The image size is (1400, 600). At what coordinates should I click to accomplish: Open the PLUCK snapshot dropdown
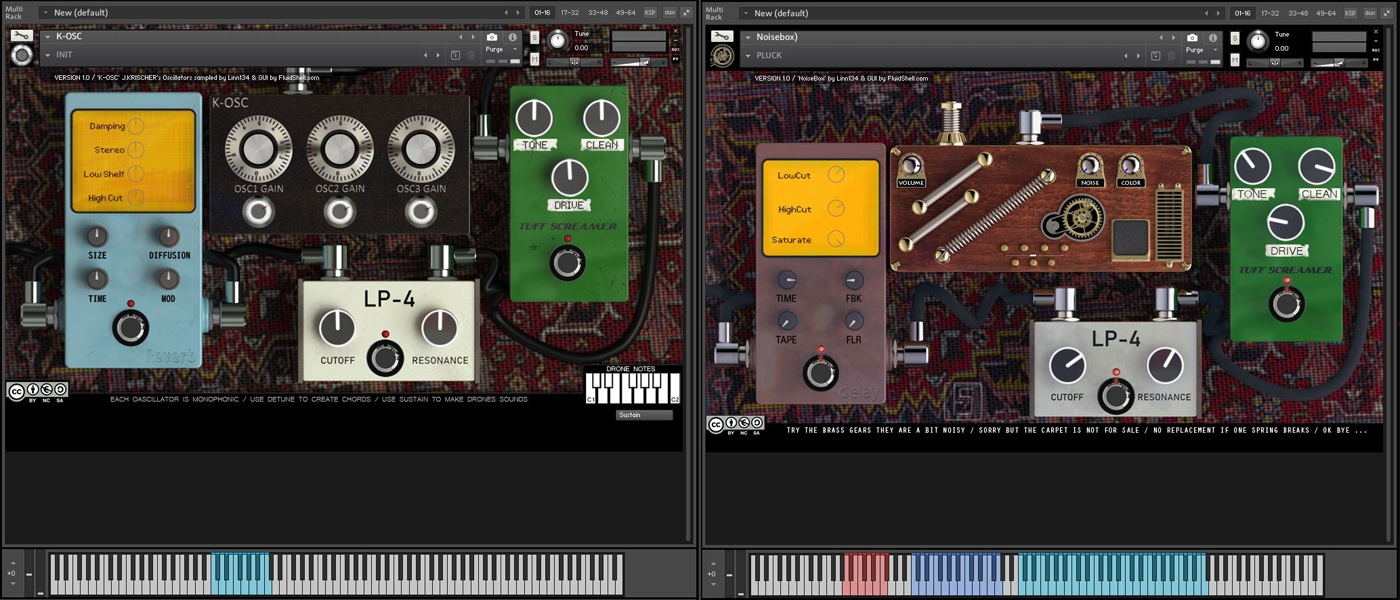click(x=748, y=55)
